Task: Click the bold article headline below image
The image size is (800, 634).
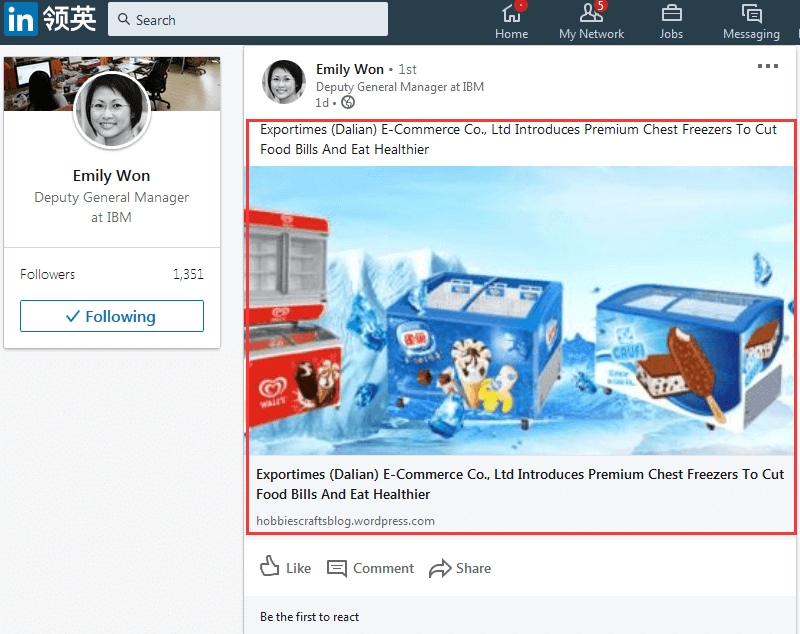Action: [520, 484]
